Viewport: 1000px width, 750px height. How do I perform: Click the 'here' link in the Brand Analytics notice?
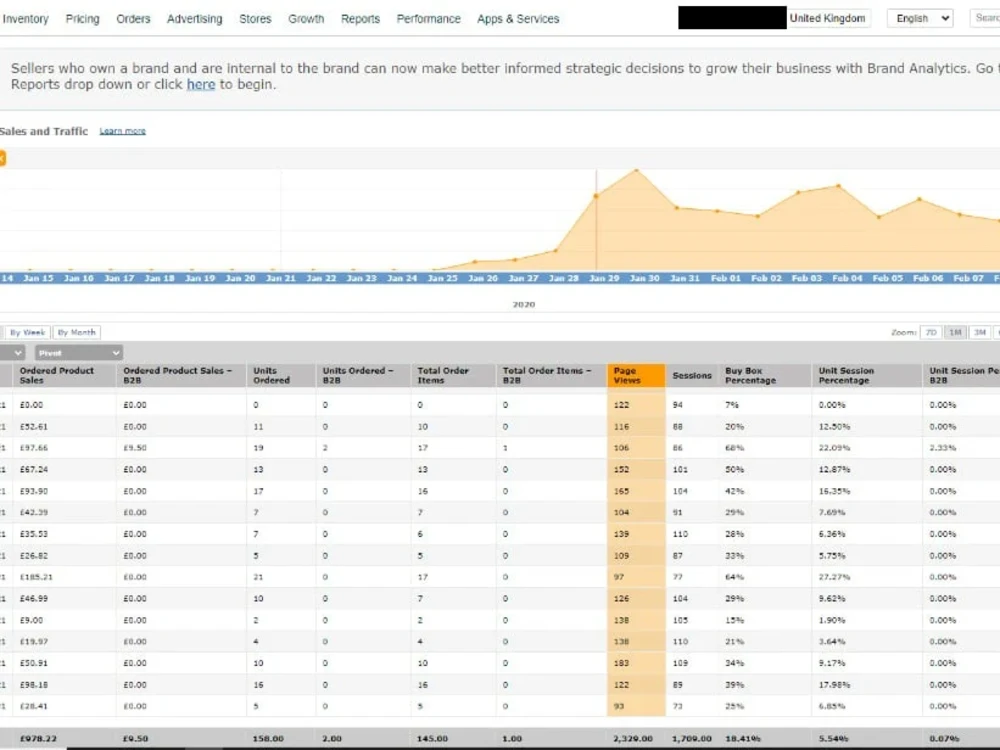(201, 84)
